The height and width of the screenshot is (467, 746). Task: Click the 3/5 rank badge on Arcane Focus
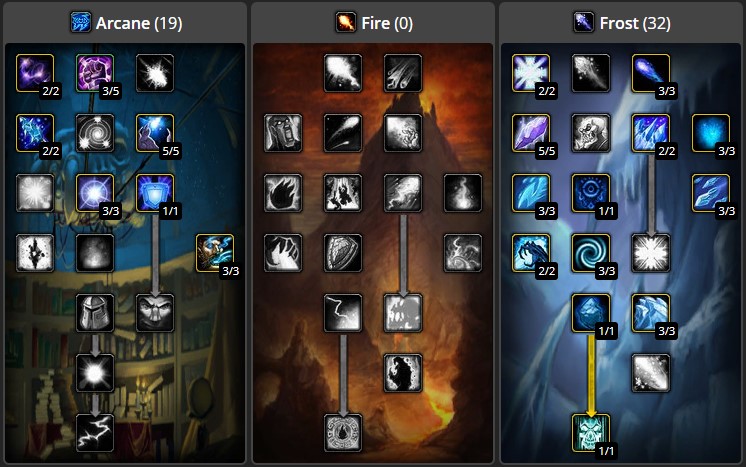(111, 90)
